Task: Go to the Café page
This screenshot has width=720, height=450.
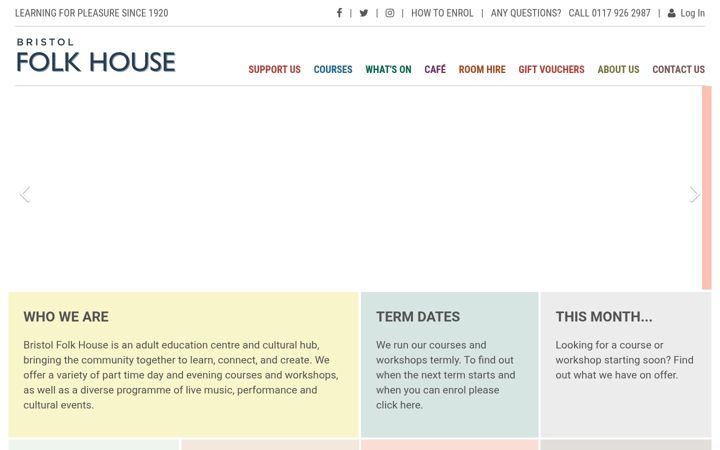Action: click(x=435, y=69)
